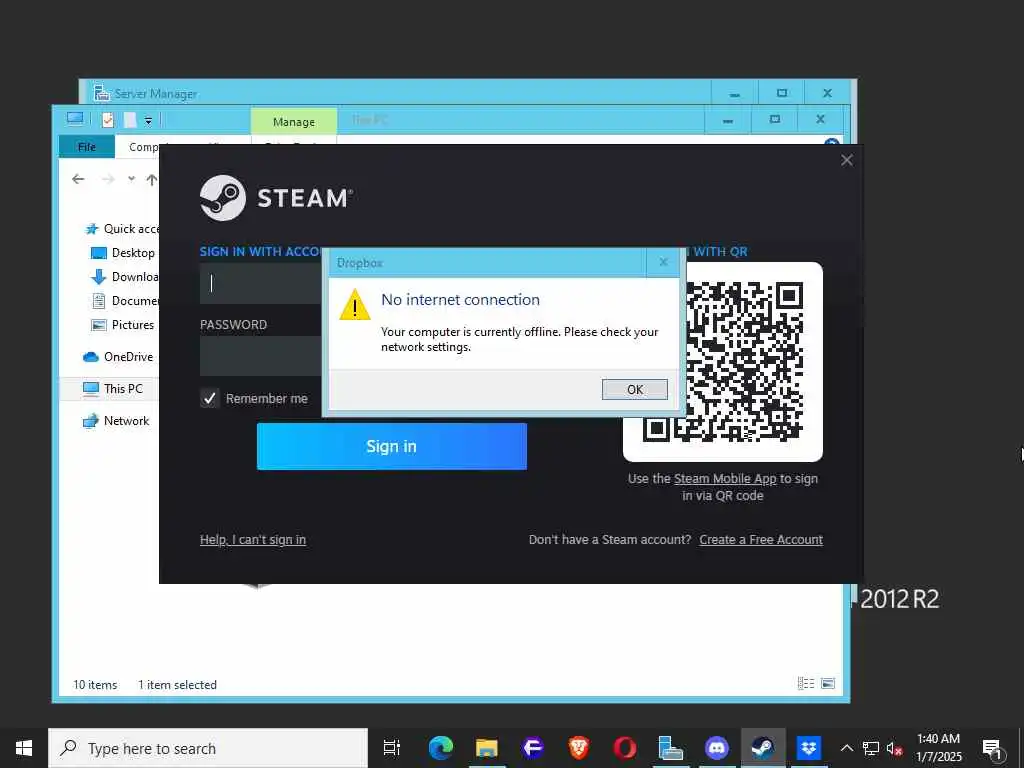Click the yellow warning icon in Dropbox dialog
The image size is (1024, 768).
[x=355, y=304]
